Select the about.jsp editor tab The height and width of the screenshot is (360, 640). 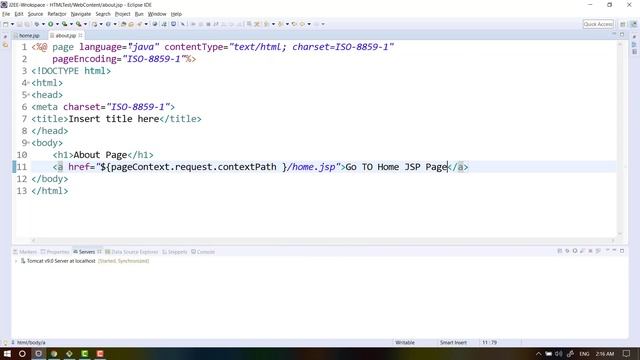tap(65, 36)
